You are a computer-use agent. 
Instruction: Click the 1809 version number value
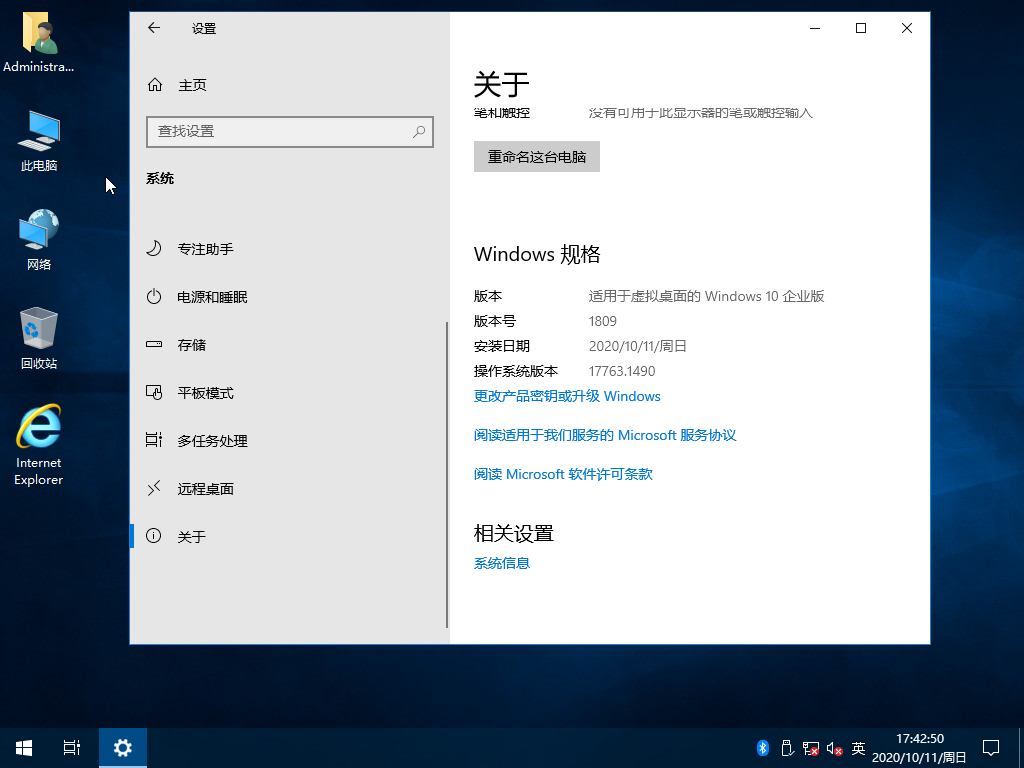(x=603, y=321)
